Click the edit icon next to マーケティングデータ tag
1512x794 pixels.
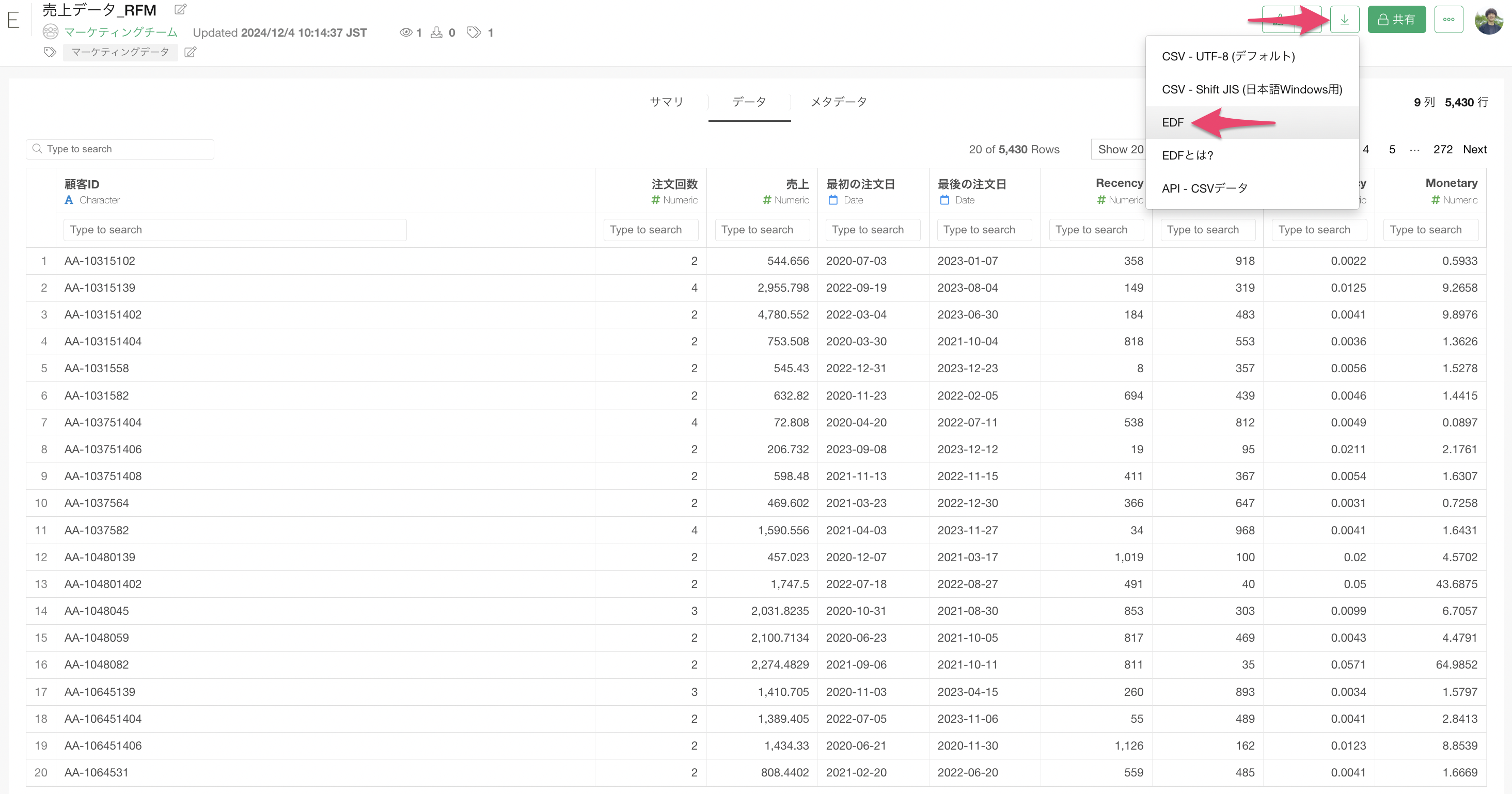[x=190, y=52]
